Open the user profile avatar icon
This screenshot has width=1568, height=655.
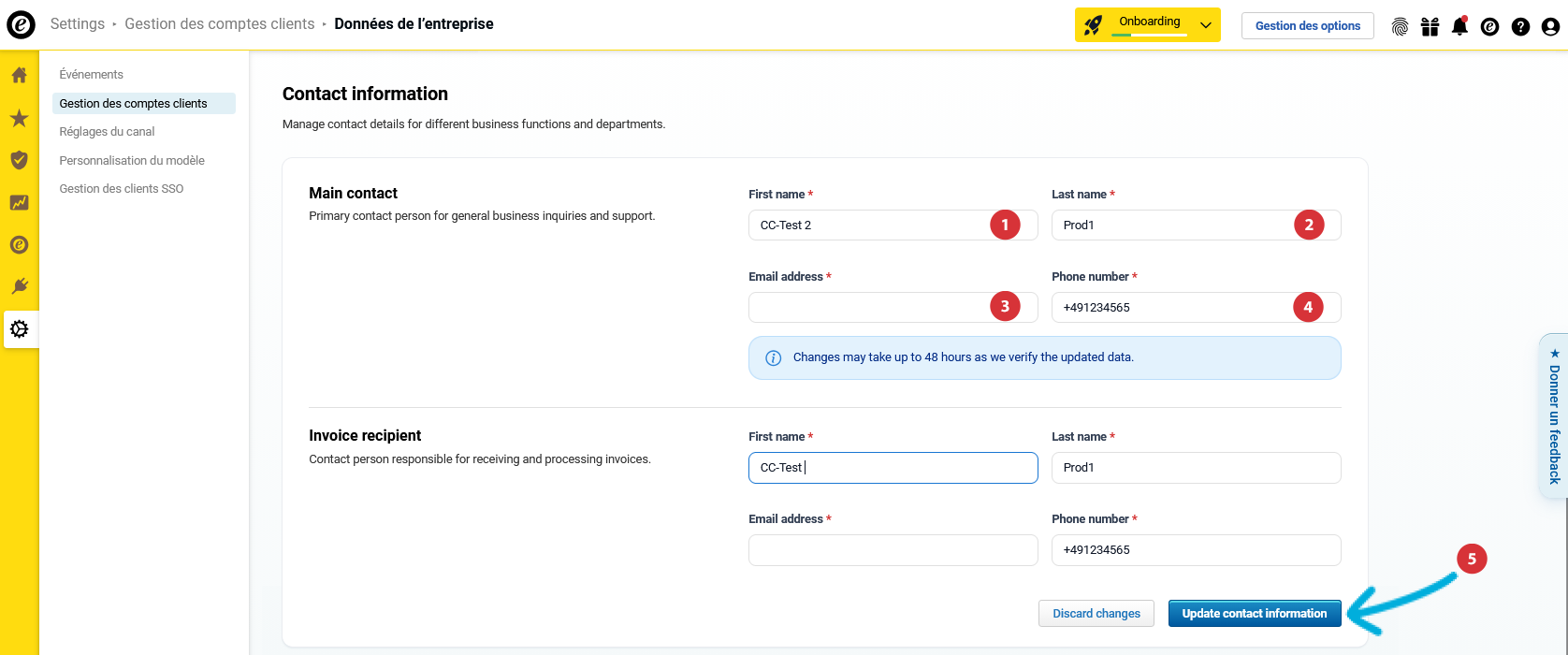(1550, 26)
